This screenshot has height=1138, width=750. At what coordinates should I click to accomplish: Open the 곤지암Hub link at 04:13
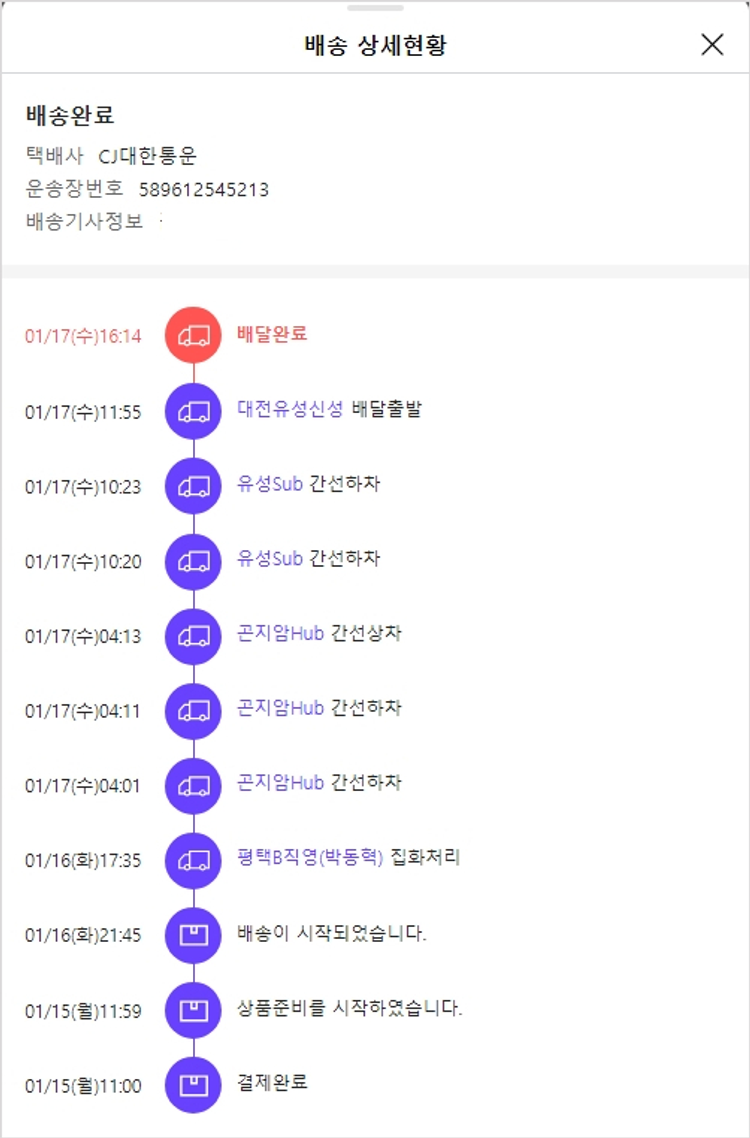pyautogui.click(x=280, y=633)
